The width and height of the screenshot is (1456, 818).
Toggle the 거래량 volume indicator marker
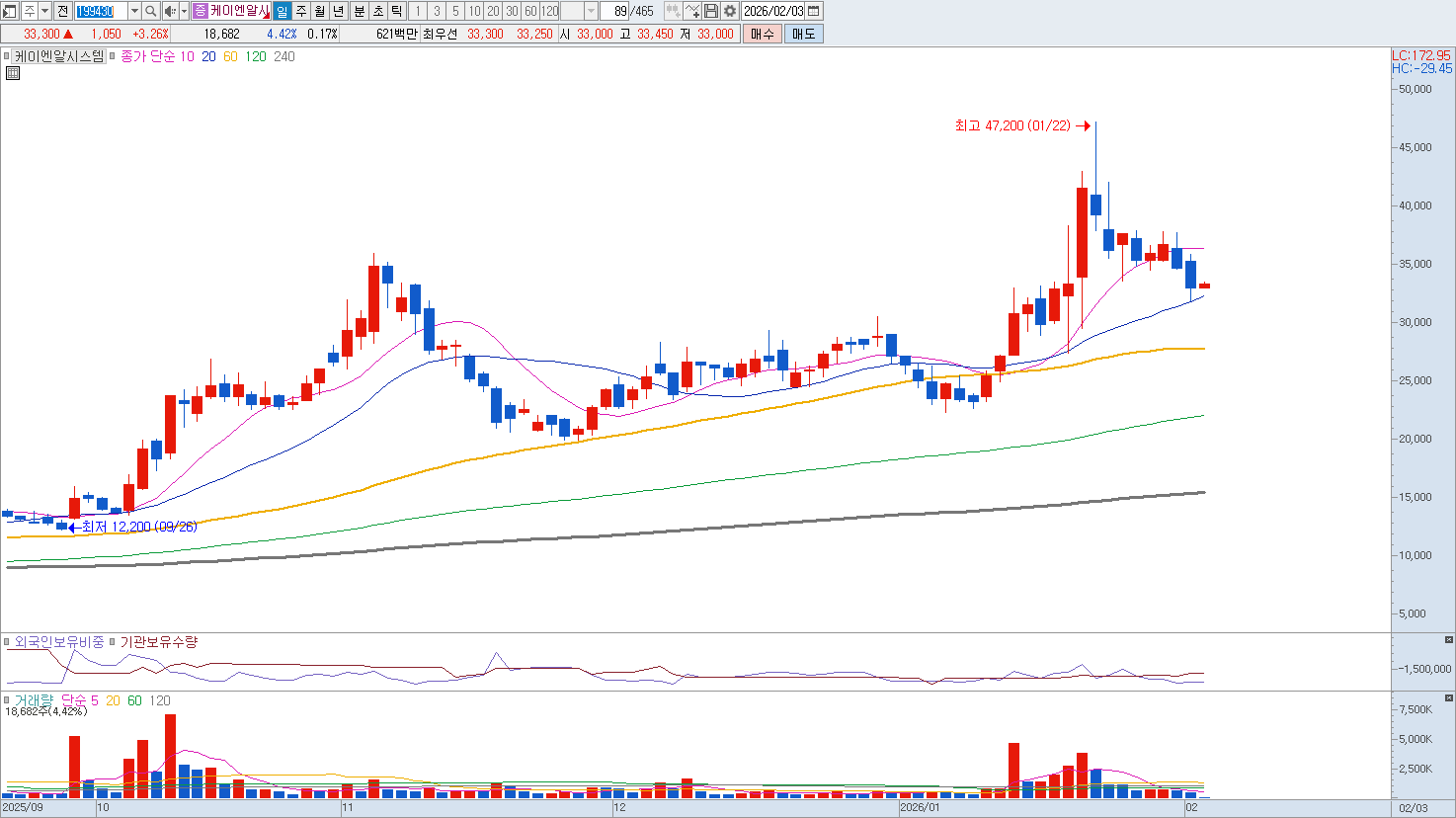tap(8, 700)
